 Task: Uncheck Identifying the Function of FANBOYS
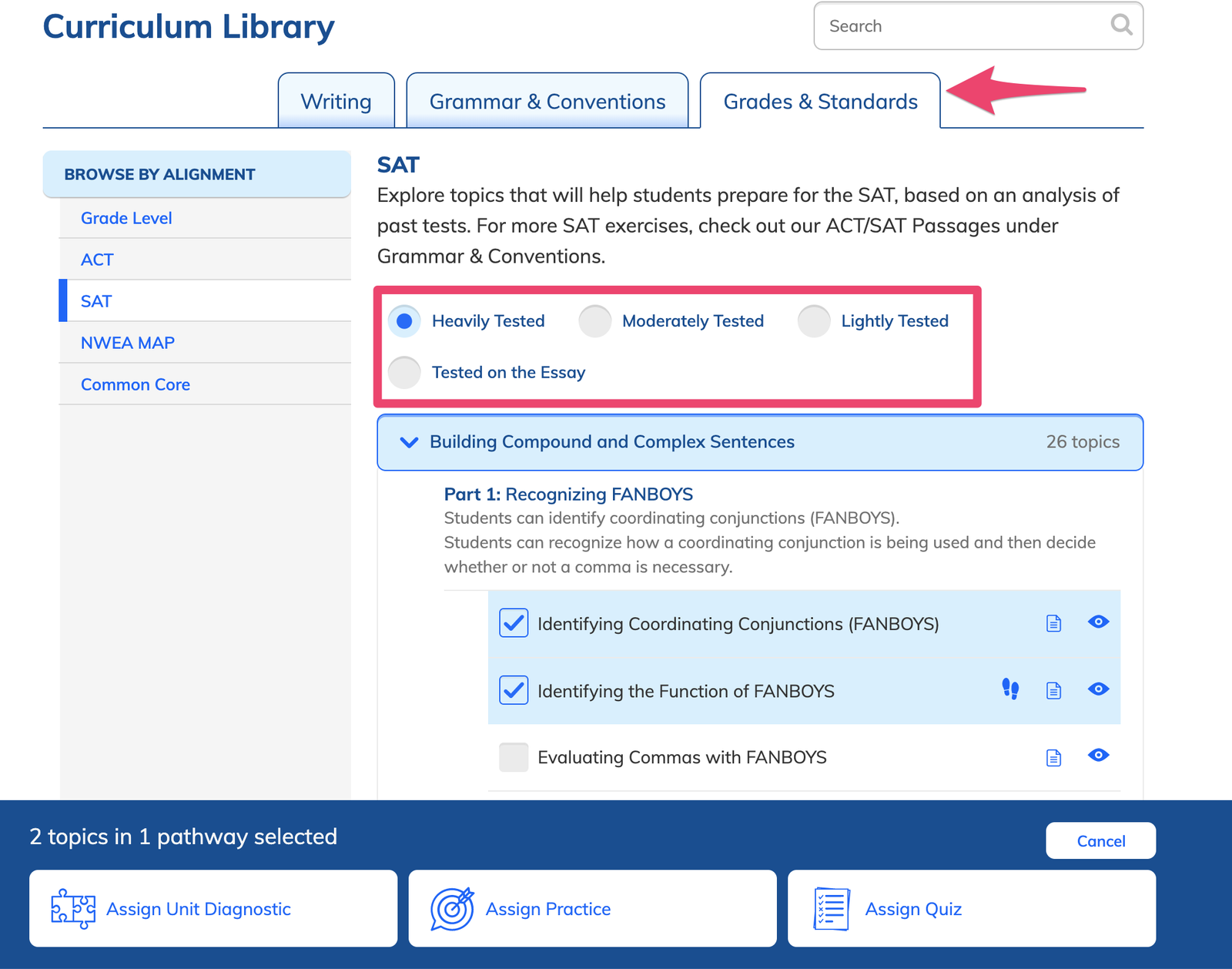(514, 690)
